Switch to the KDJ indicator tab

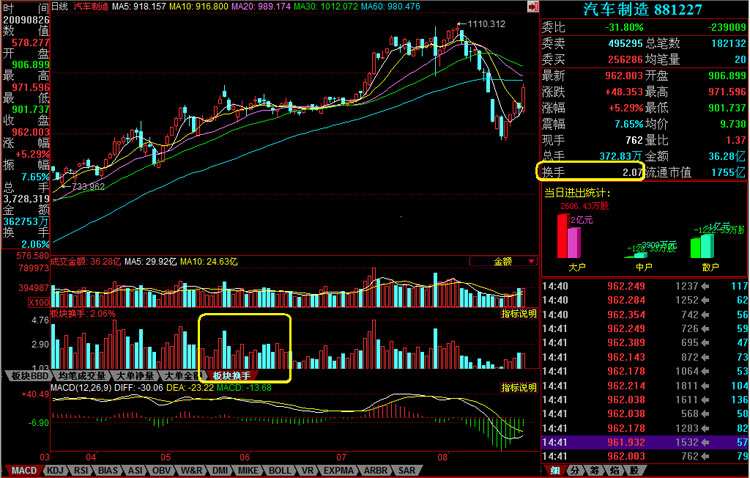[55, 469]
